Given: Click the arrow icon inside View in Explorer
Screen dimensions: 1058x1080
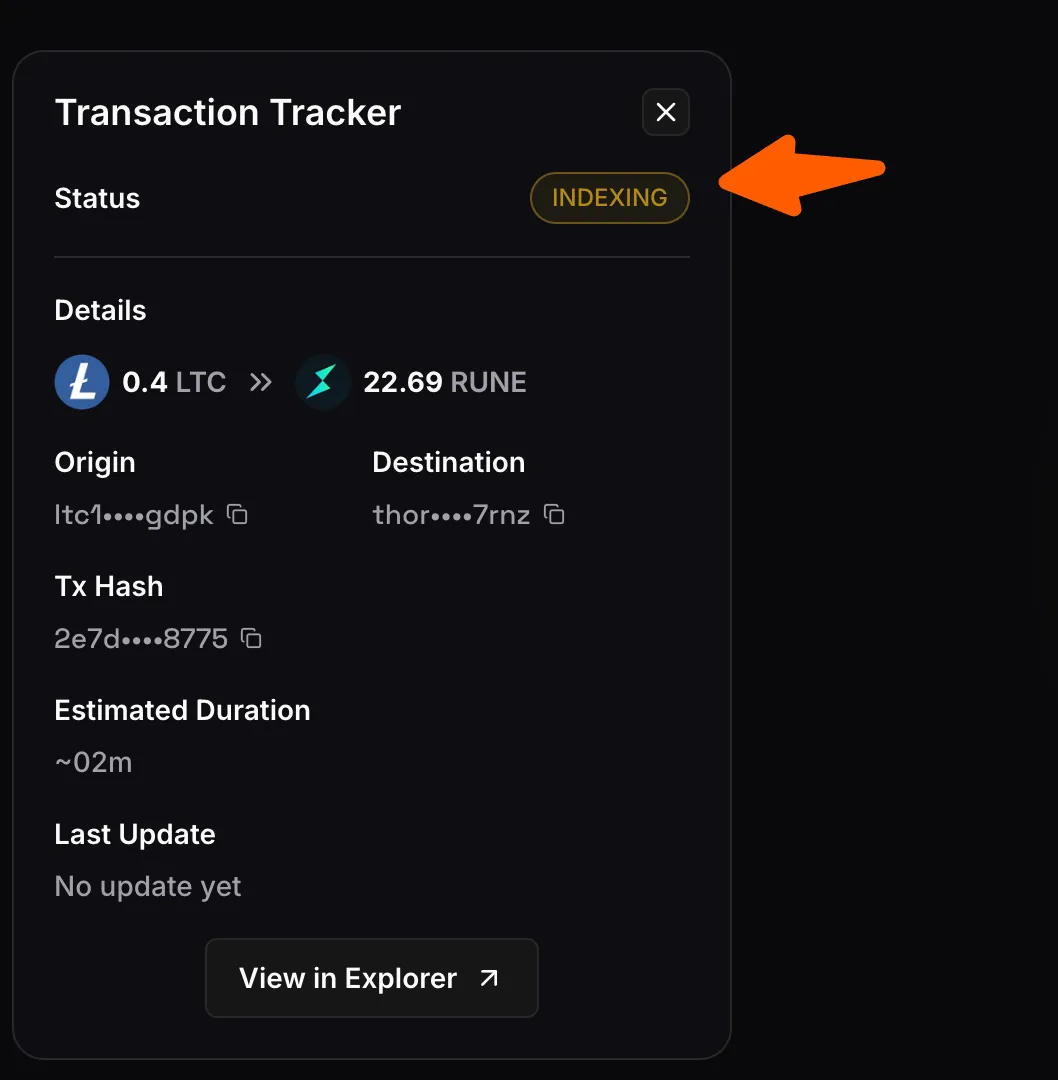Looking at the screenshot, I should [489, 978].
